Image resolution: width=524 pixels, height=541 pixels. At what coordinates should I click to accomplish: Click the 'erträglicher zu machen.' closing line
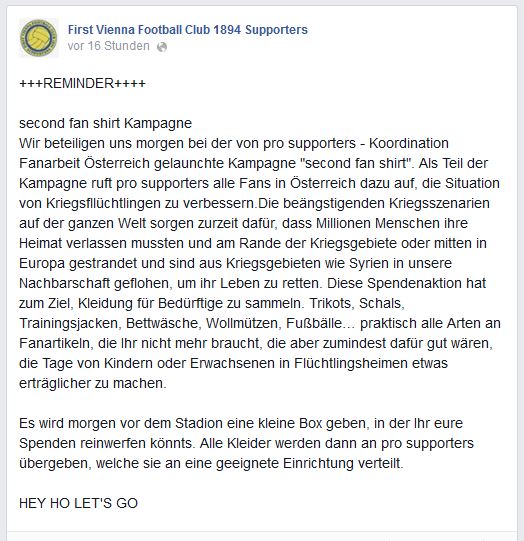click(x=93, y=383)
